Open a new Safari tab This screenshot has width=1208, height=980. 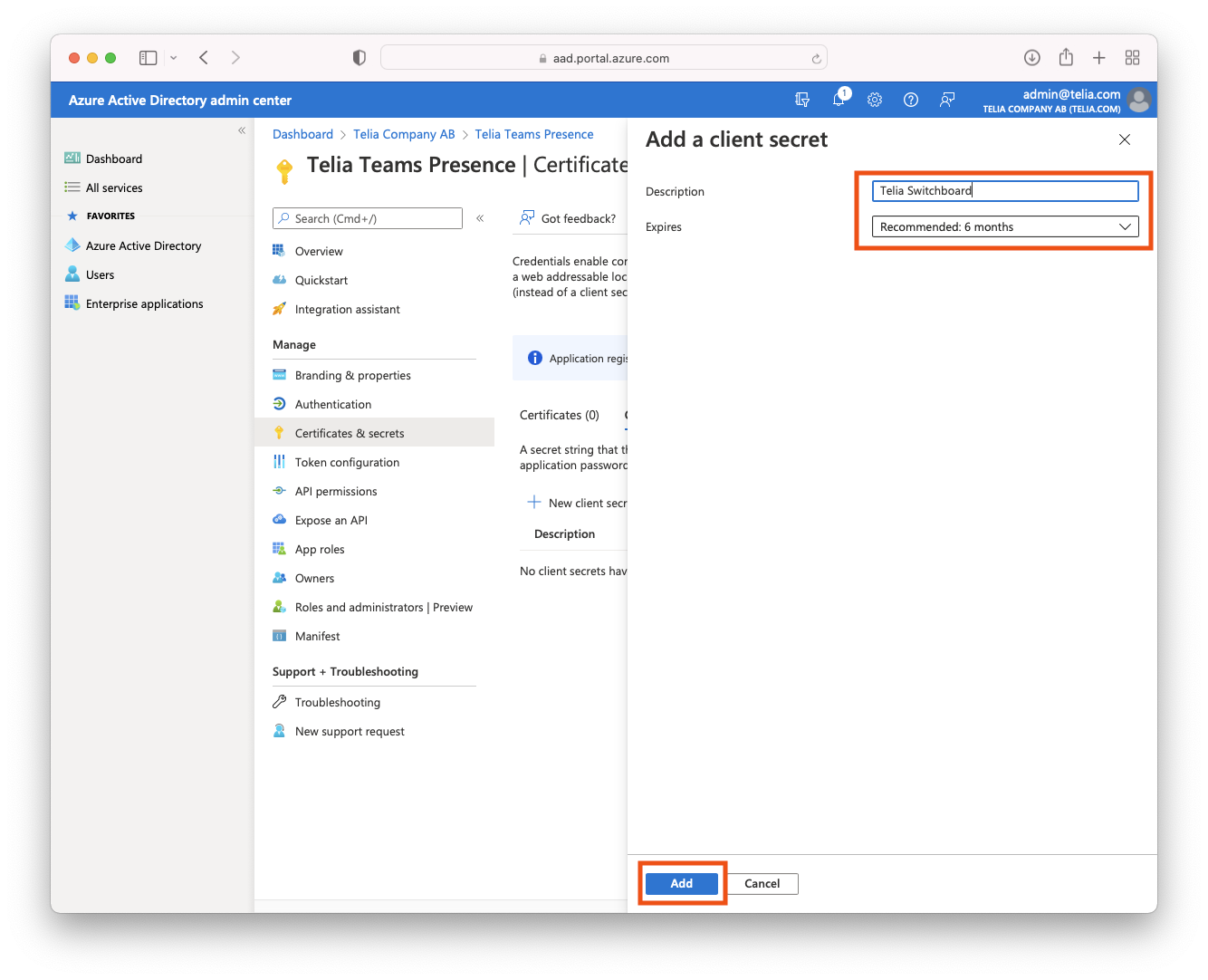click(x=1099, y=58)
